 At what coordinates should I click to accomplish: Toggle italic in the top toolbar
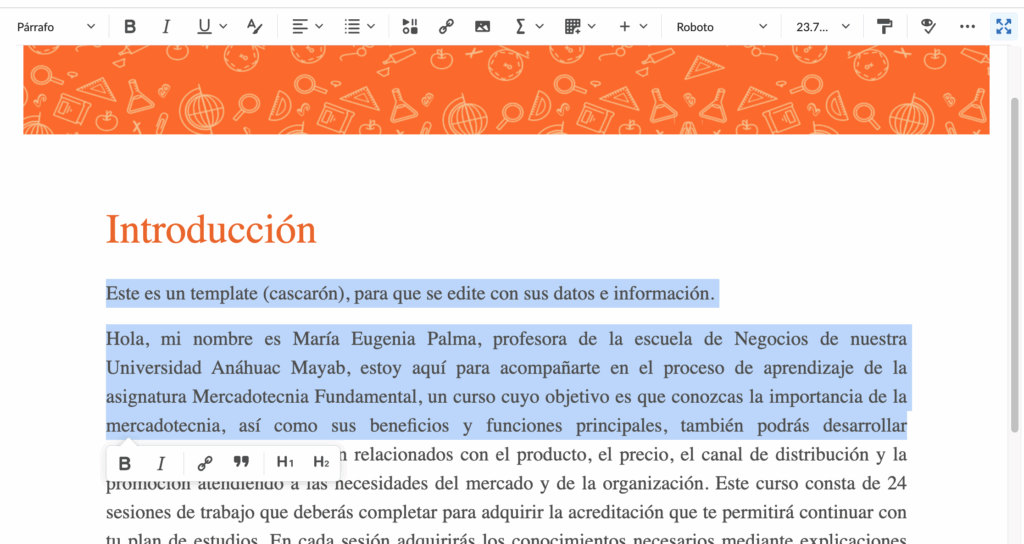coord(166,27)
